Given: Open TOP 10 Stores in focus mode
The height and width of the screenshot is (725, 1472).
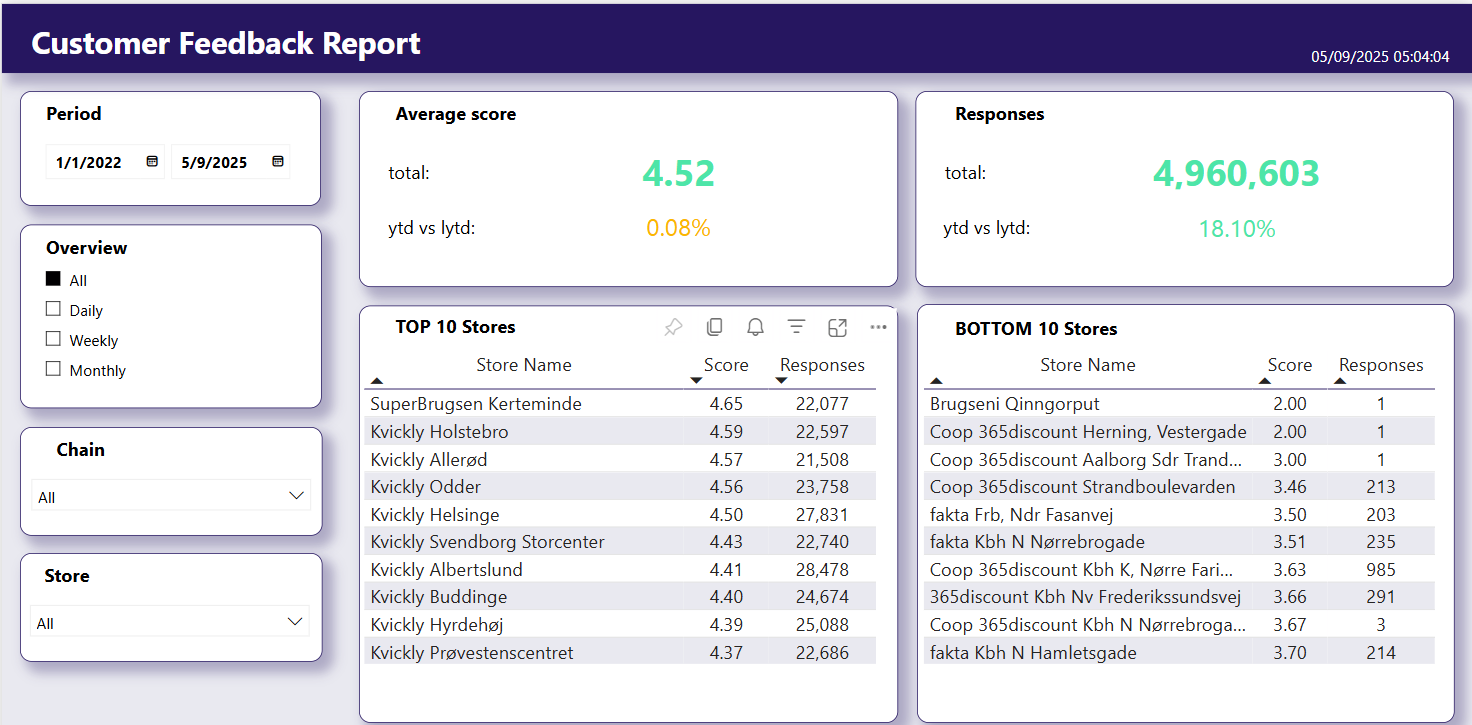Looking at the screenshot, I should click(x=837, y=327).
